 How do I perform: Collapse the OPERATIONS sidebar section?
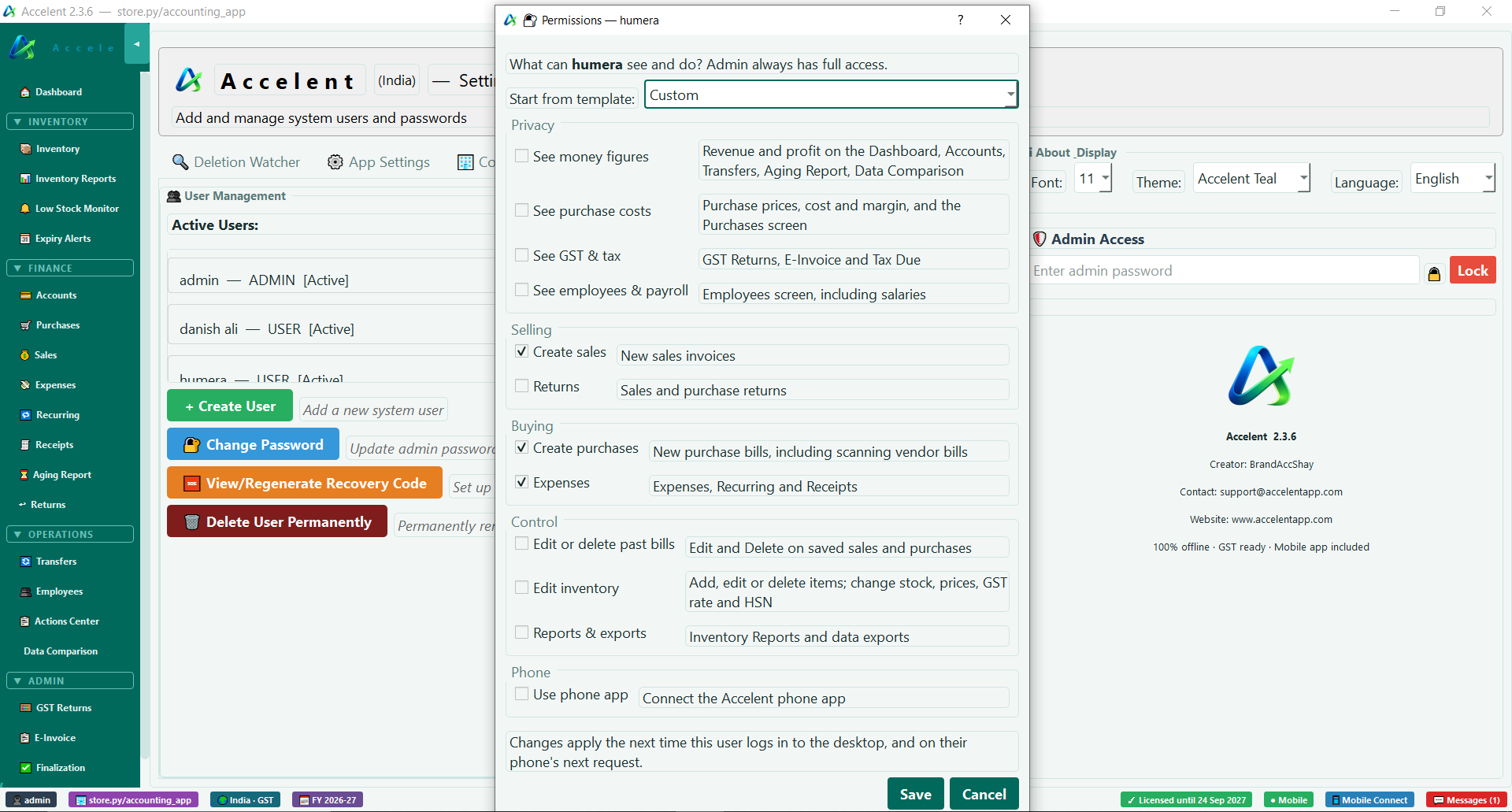[x=70, y=534]
